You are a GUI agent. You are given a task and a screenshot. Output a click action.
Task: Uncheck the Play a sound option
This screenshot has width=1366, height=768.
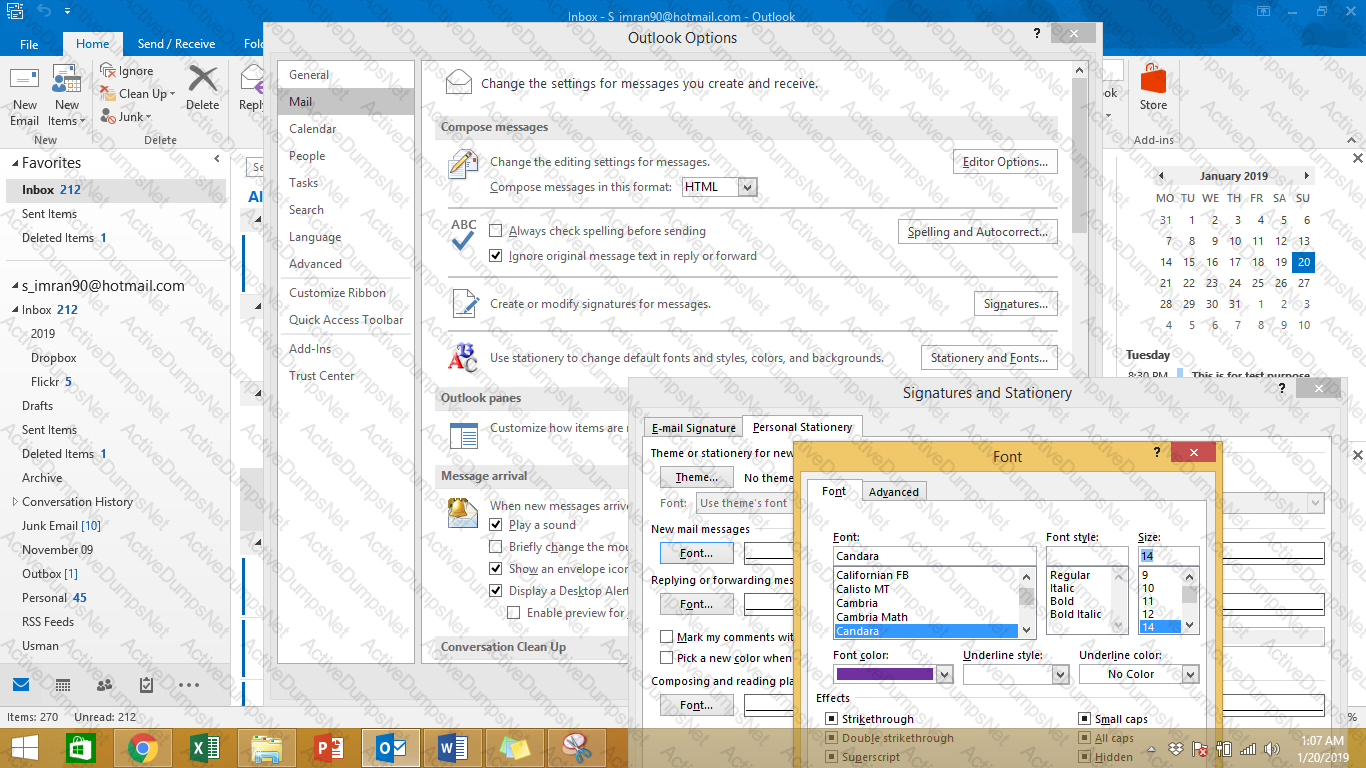(496, 525)
